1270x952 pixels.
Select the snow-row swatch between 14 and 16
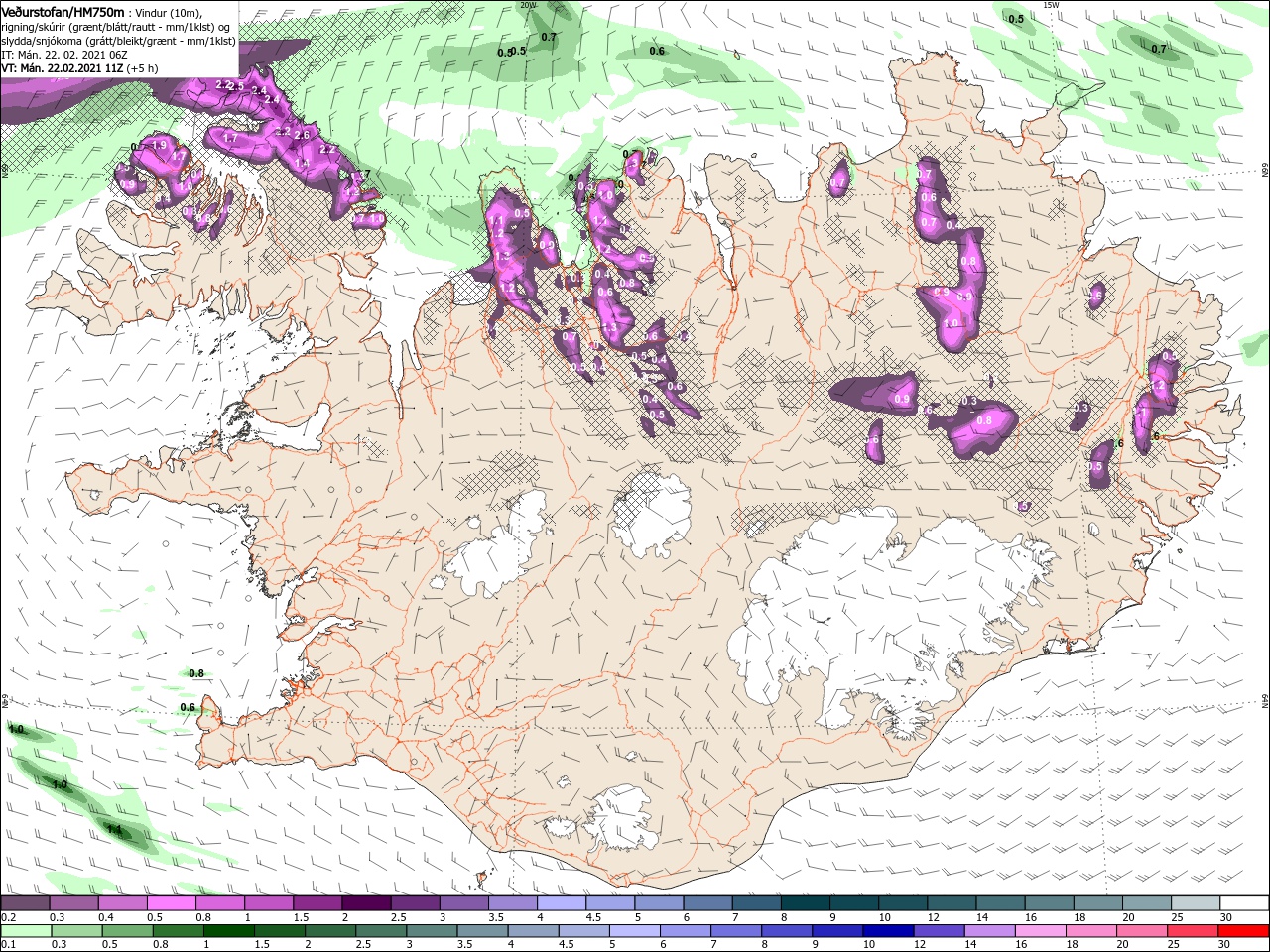tap(1001, 903)
